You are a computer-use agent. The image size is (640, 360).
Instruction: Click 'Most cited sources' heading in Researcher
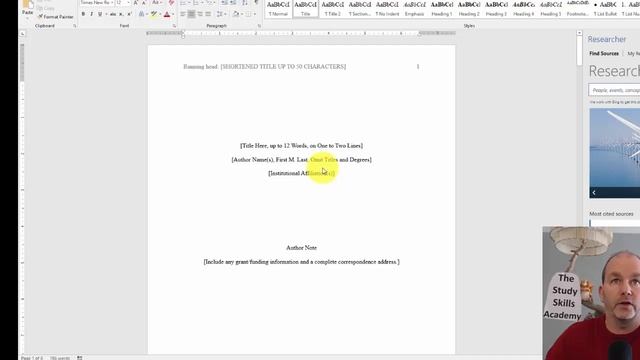click(611, 214)
